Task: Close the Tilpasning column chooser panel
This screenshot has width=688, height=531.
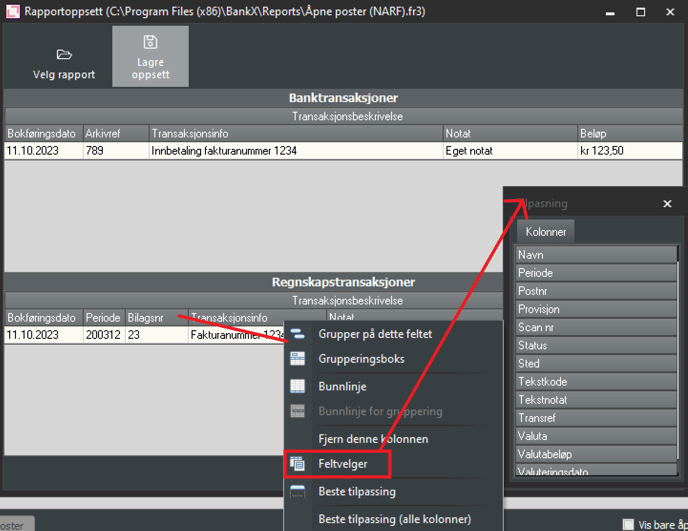Action: (x=668, y=204)
